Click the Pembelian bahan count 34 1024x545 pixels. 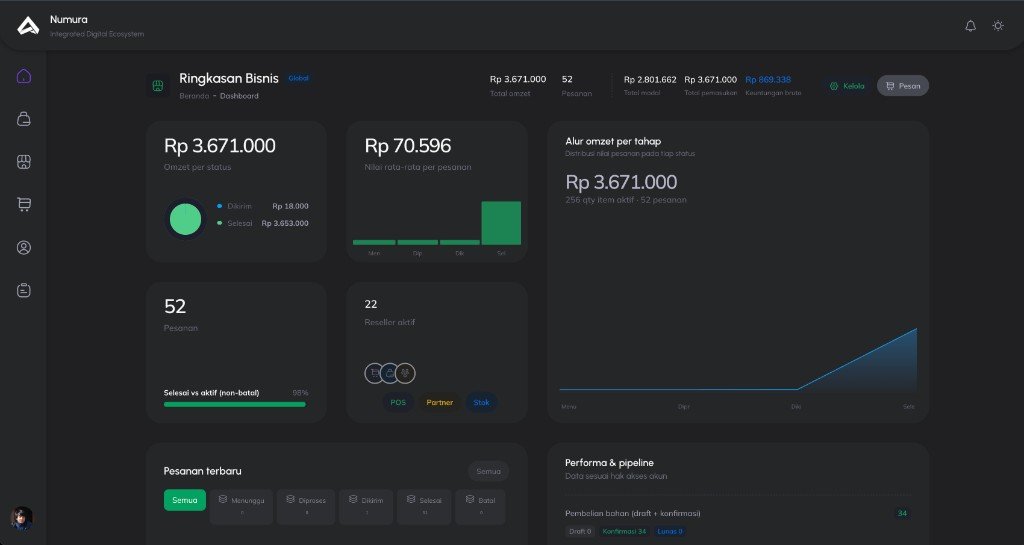pos(903,514)
